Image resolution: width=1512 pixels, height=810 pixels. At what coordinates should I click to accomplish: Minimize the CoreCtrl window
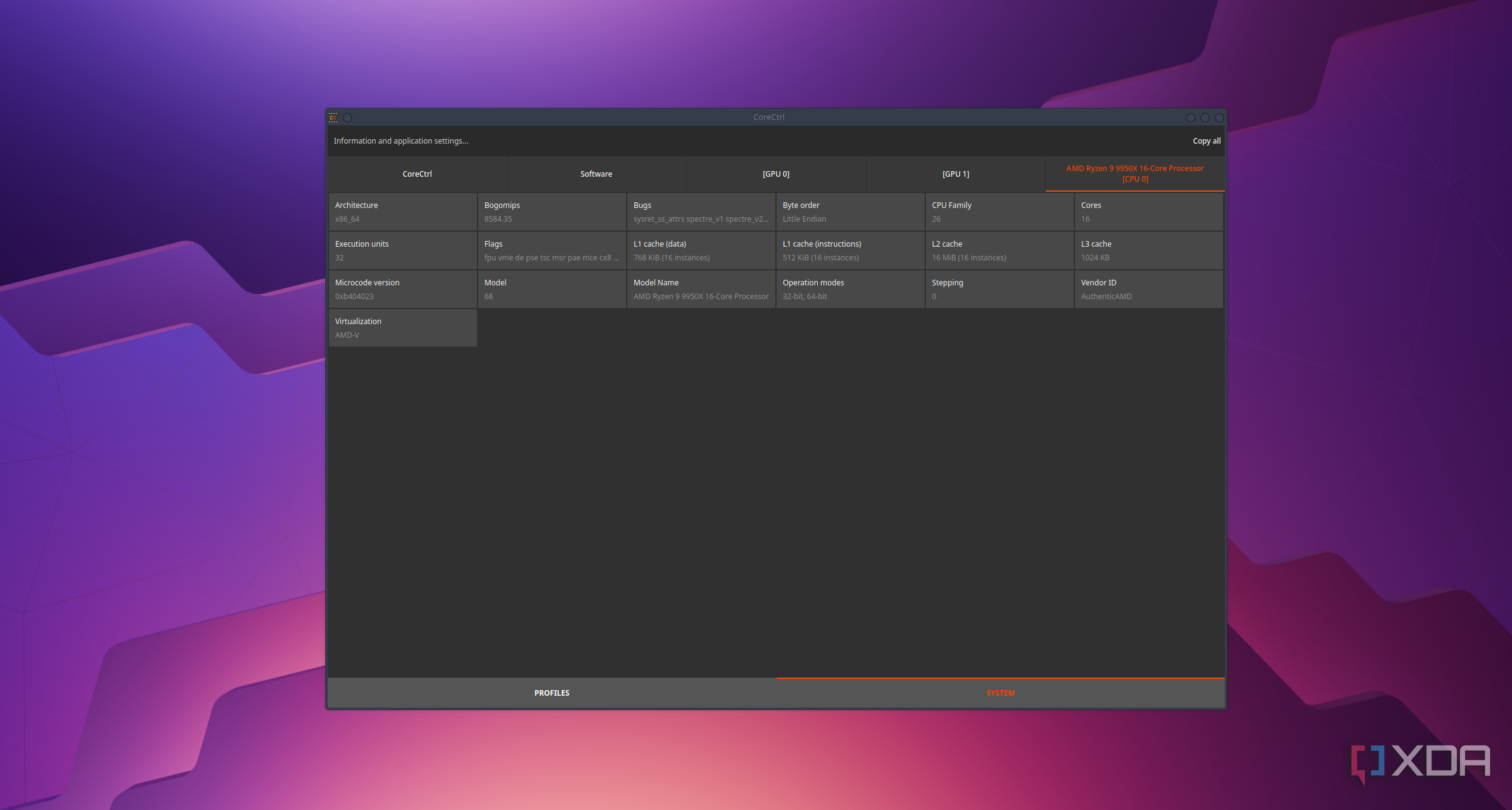click(x=1190, y=117)
